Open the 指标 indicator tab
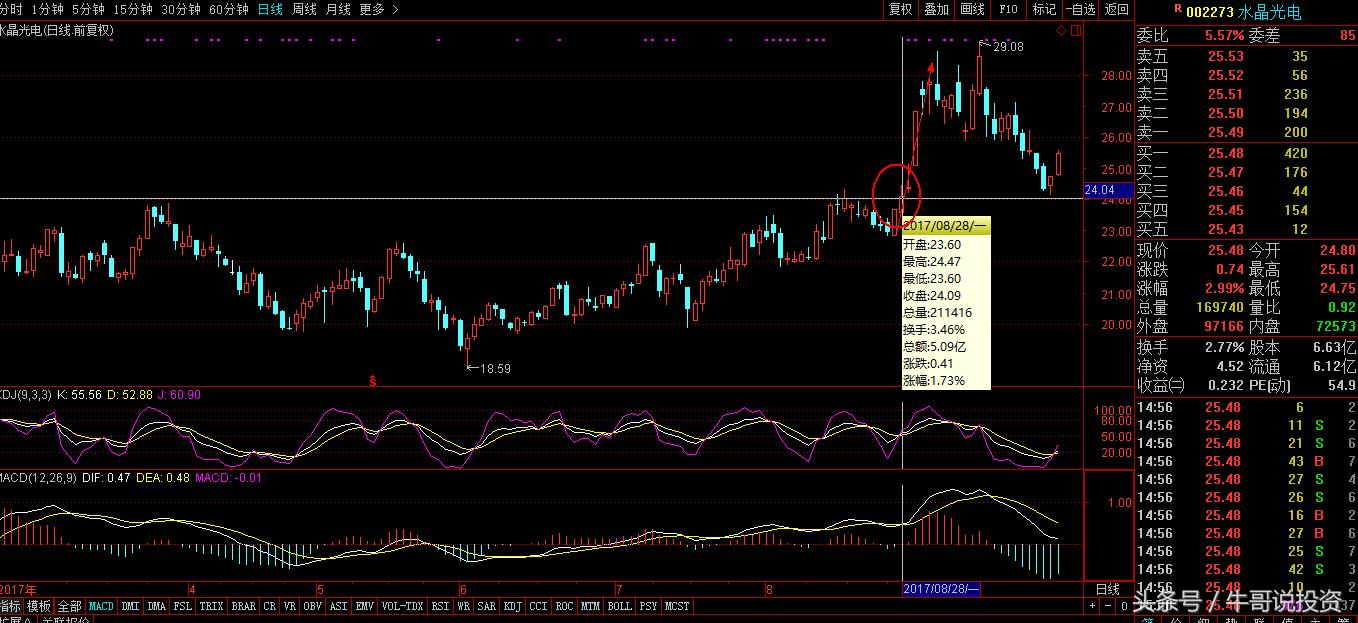 10,606
